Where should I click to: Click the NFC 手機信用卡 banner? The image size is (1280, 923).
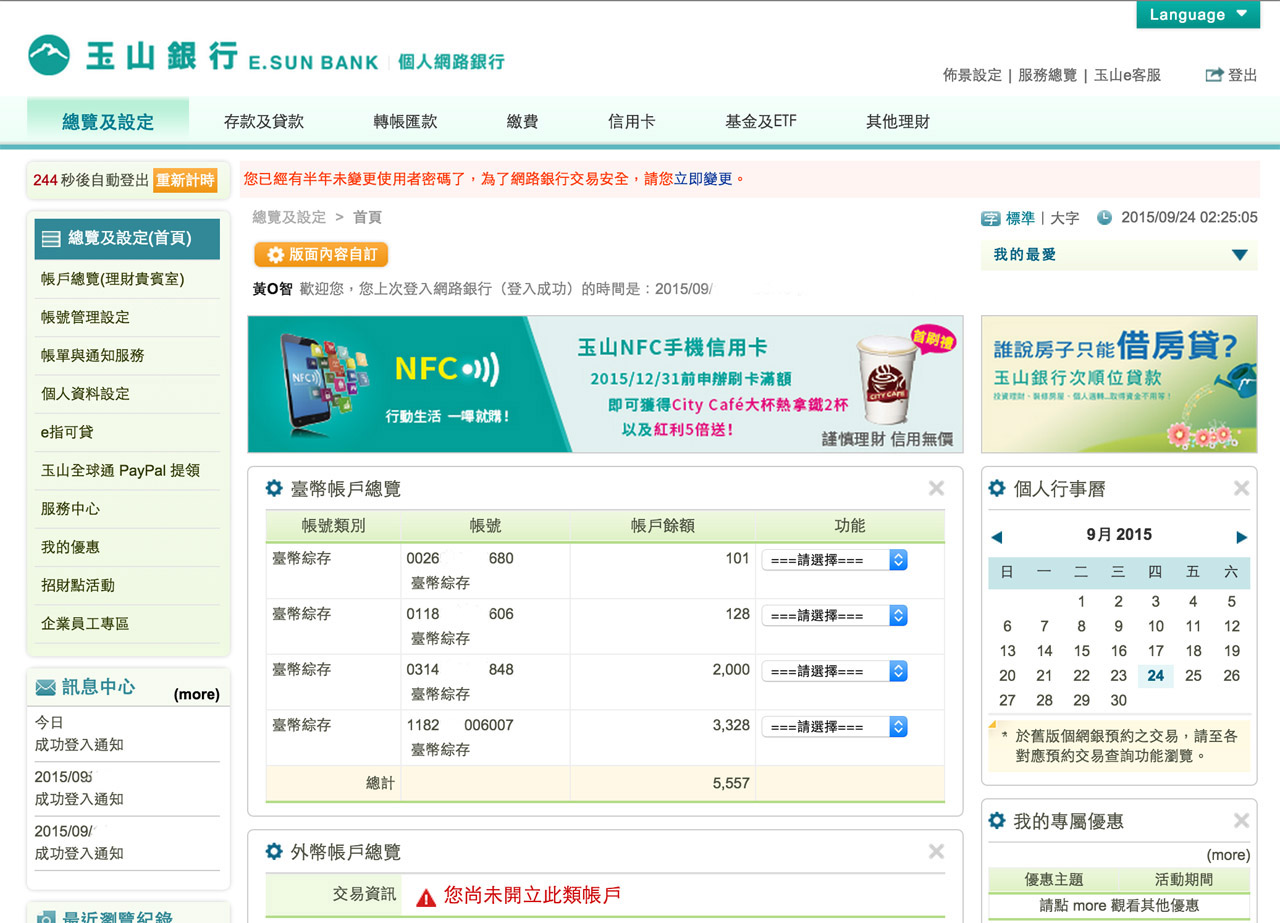pyautogui.click(x=606, y=385)
